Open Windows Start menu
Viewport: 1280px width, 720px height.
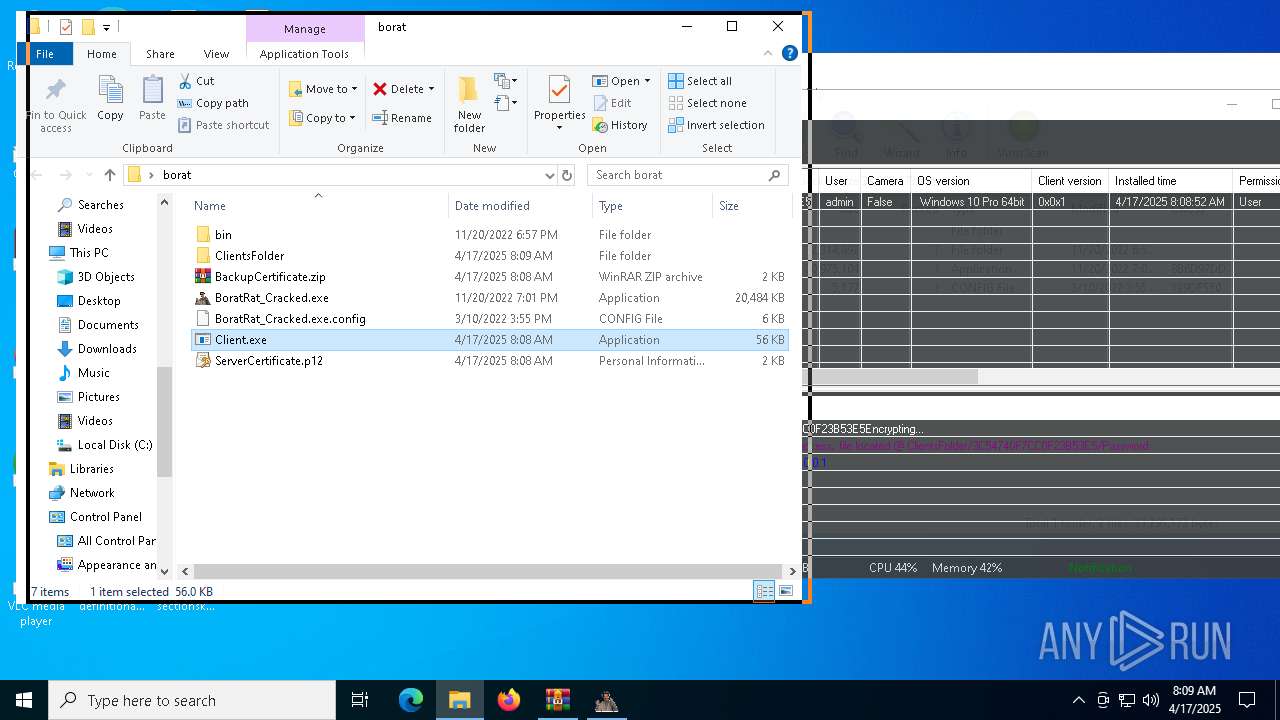(x=24, y=700)
